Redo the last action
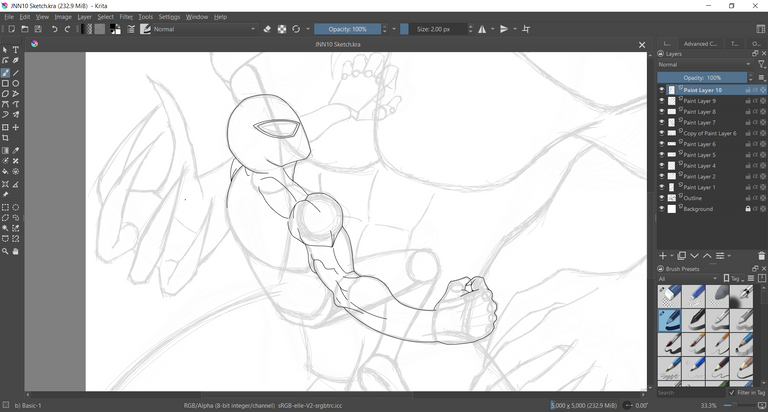The image size is (768, 412). click(x=68, y=29)
